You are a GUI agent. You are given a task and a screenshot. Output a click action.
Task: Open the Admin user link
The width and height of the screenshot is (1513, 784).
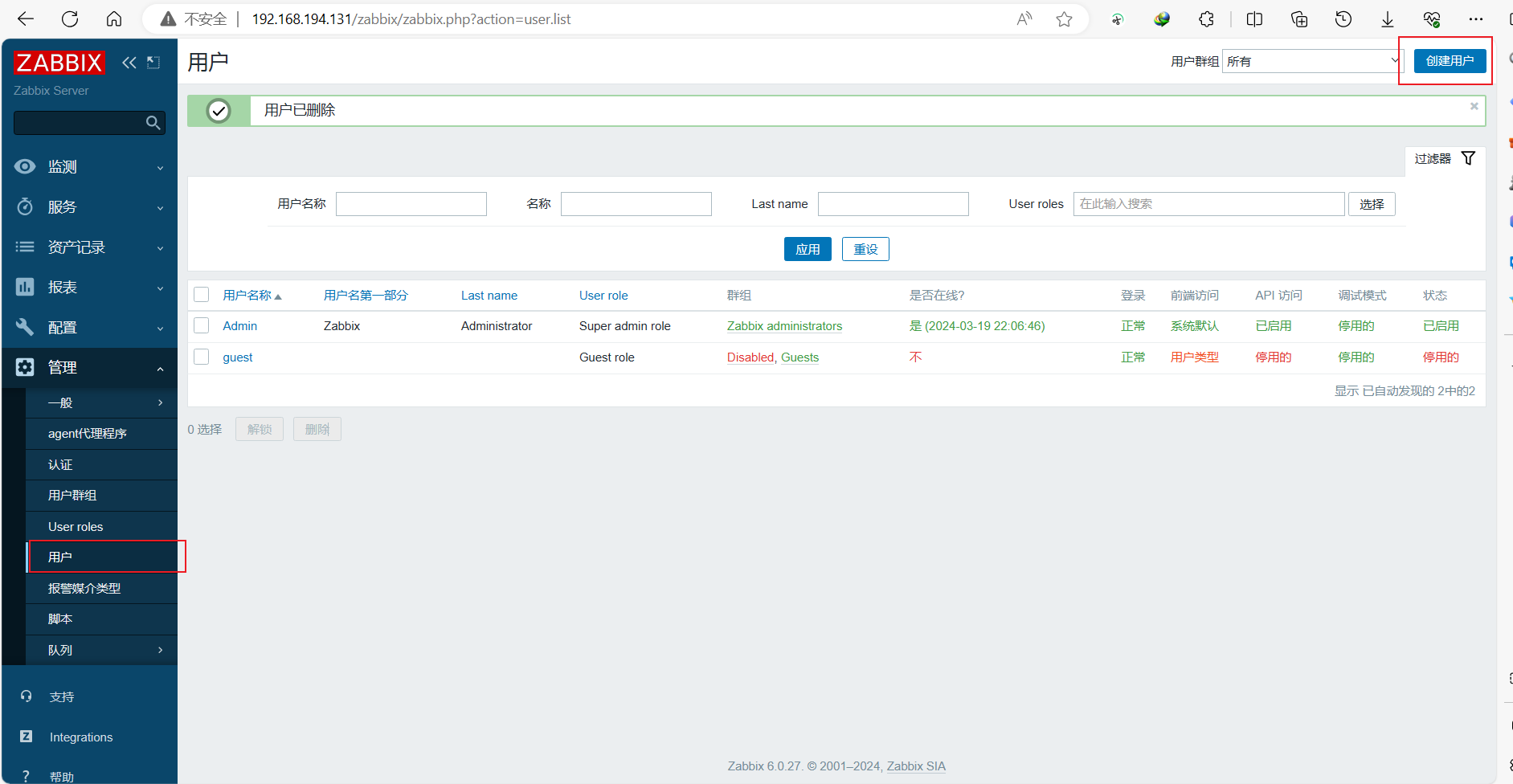(x=240, y=326)
